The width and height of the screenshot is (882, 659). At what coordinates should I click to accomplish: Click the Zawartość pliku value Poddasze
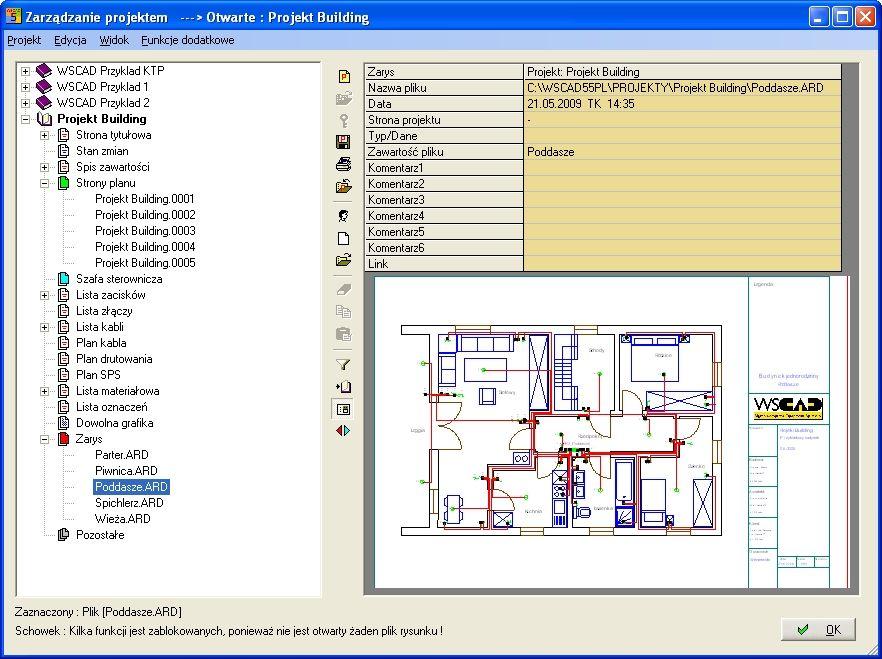click(x=551, y=152)
